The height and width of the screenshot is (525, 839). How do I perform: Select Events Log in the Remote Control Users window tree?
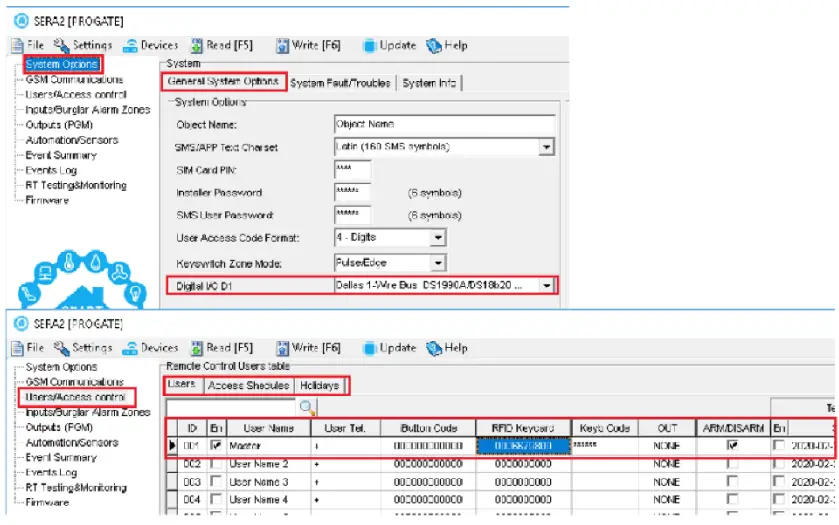[x=51, y=473]
